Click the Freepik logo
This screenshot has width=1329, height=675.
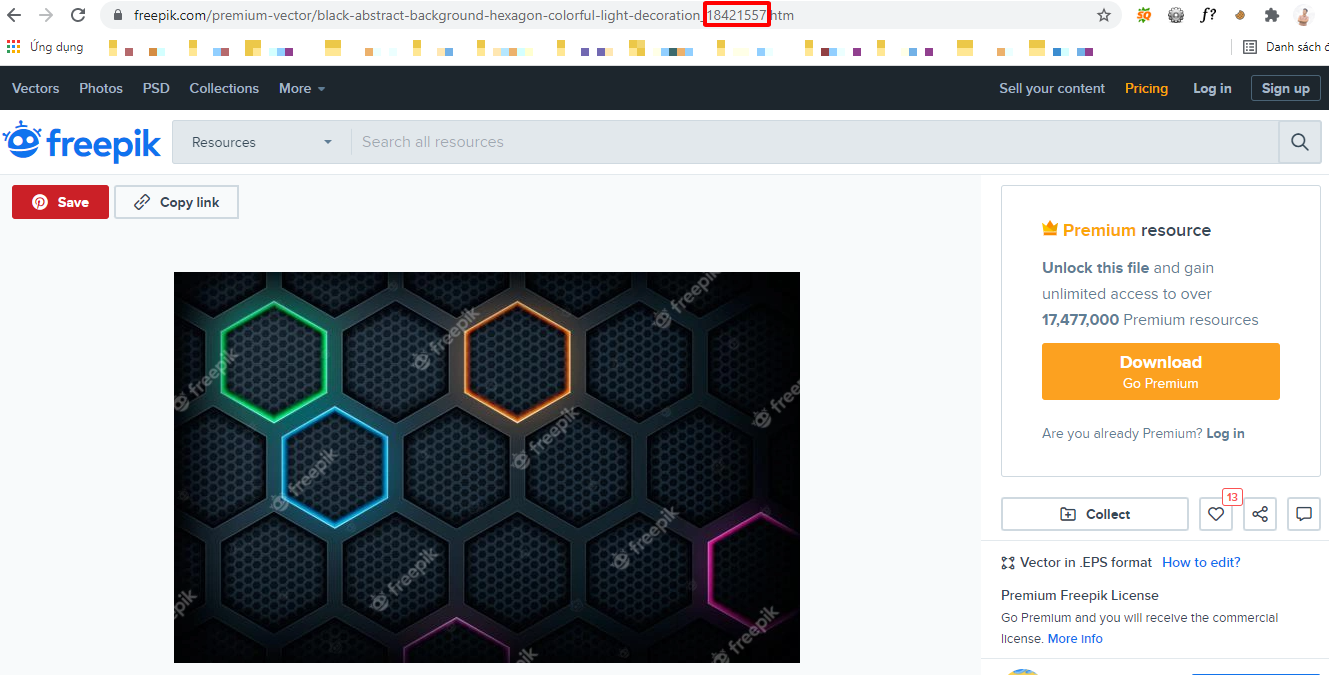click(82, 141)
